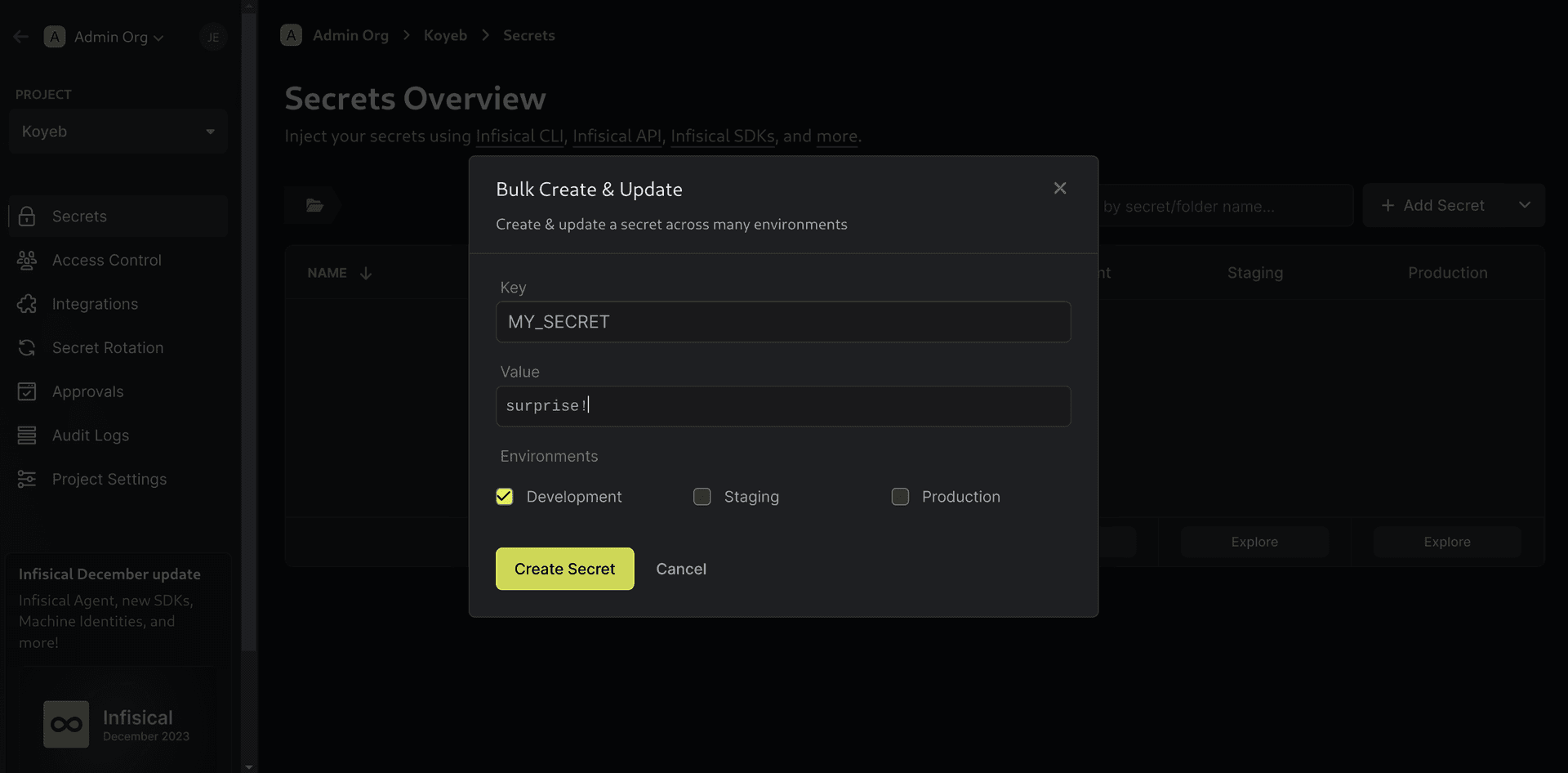Uncheck the Development environment checkbox
The width and height of the screenshot is (1568, 773).
(505, 497)
